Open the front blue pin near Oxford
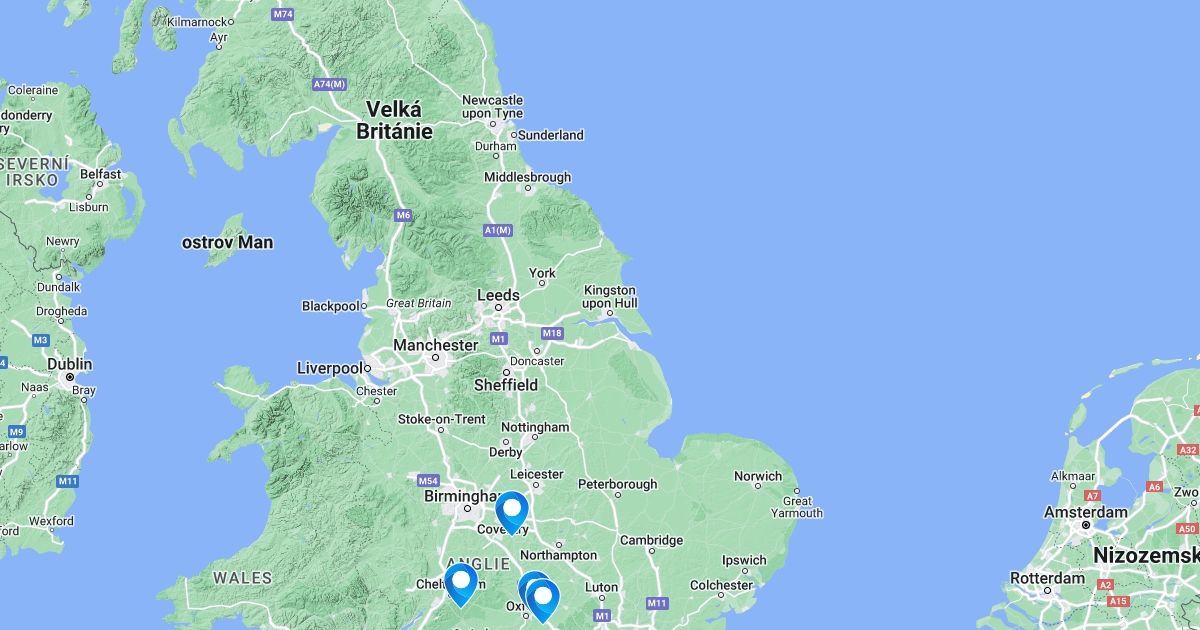Viewport: 1200px width, 630px height. 543,600
